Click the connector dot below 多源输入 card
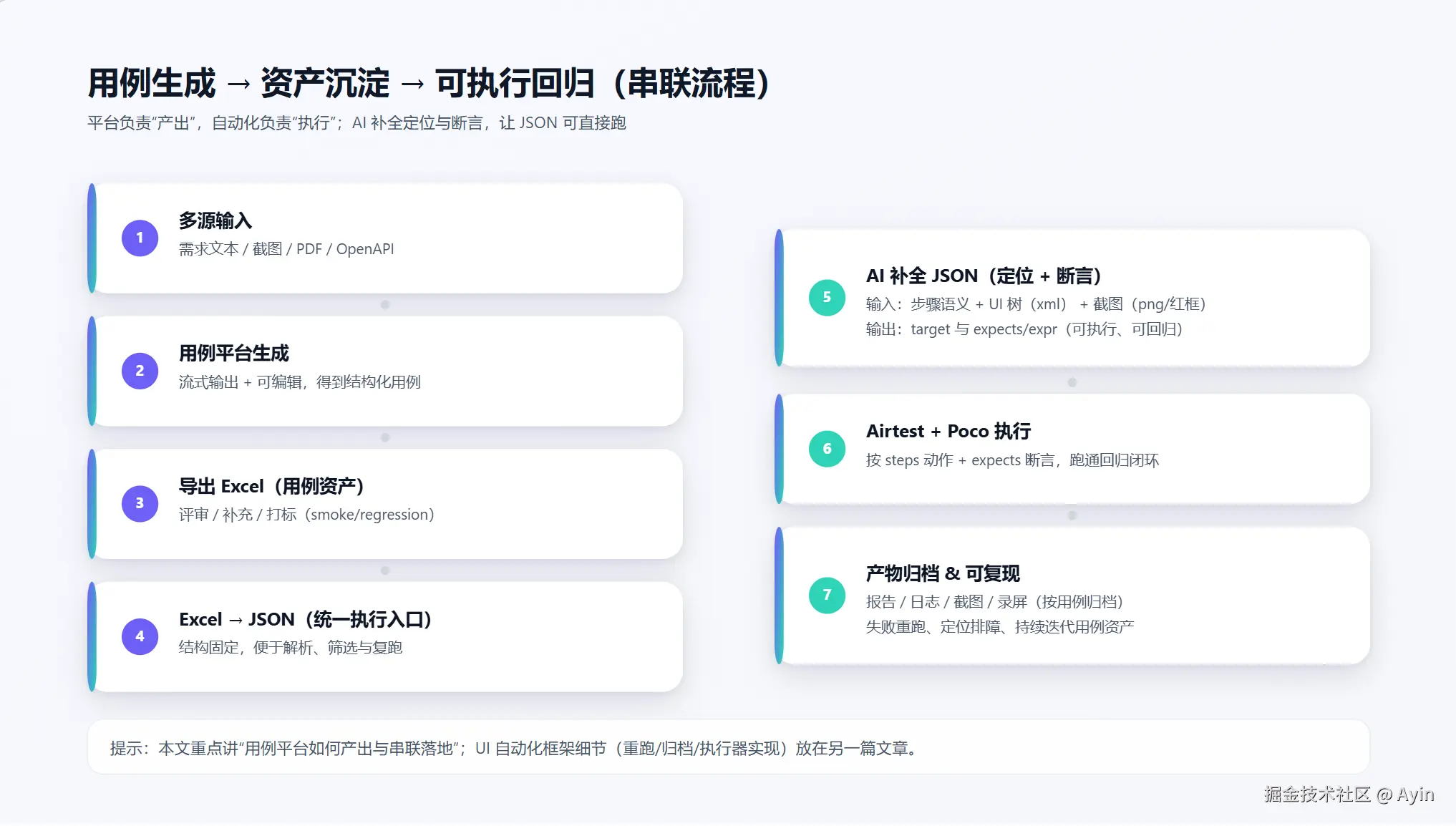Viewport: 1456px width, 826px height. (385, 305)
